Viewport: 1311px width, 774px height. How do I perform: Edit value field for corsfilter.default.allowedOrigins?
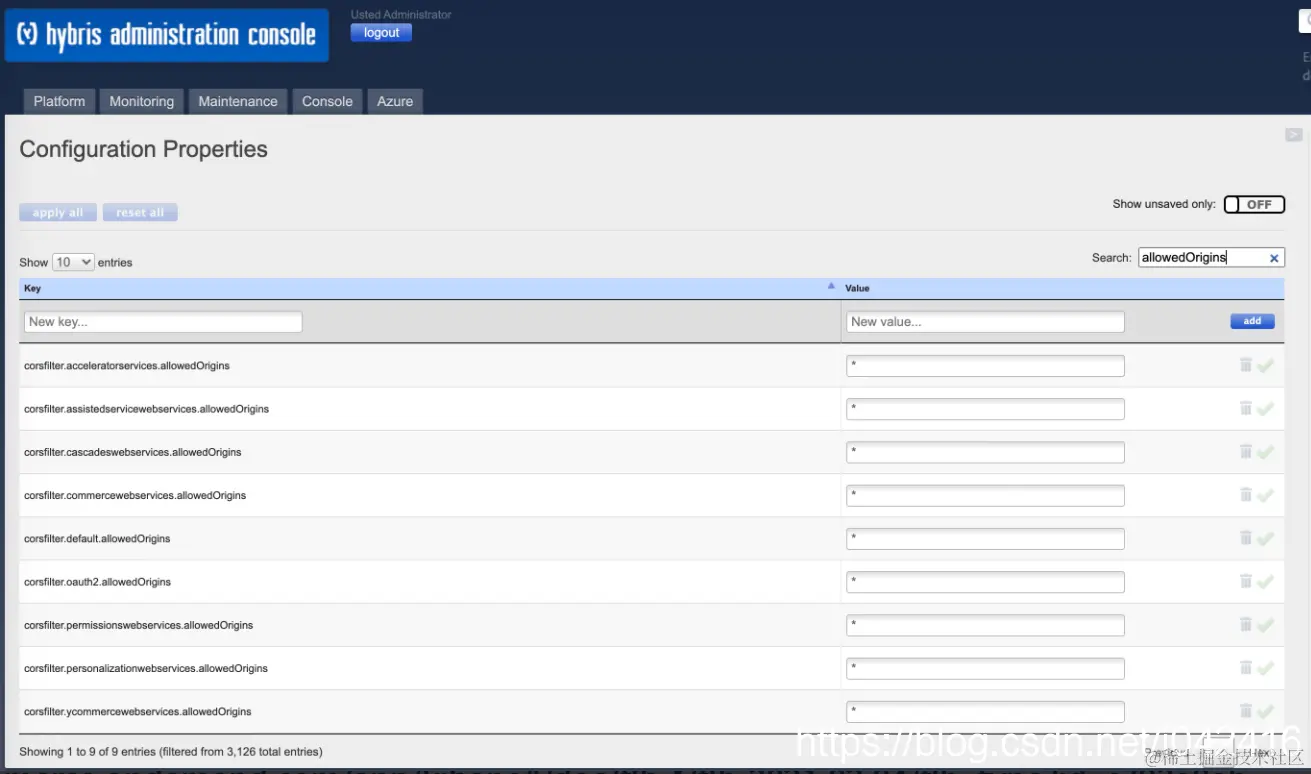[x=985, y=539]
